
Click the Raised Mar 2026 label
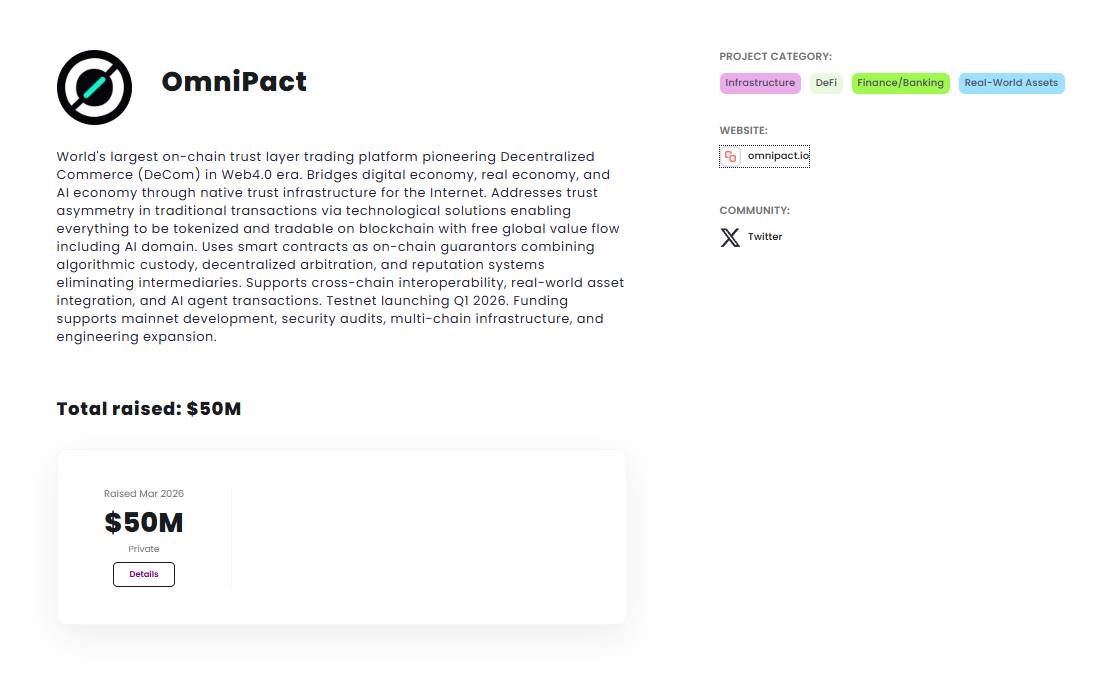144,494
